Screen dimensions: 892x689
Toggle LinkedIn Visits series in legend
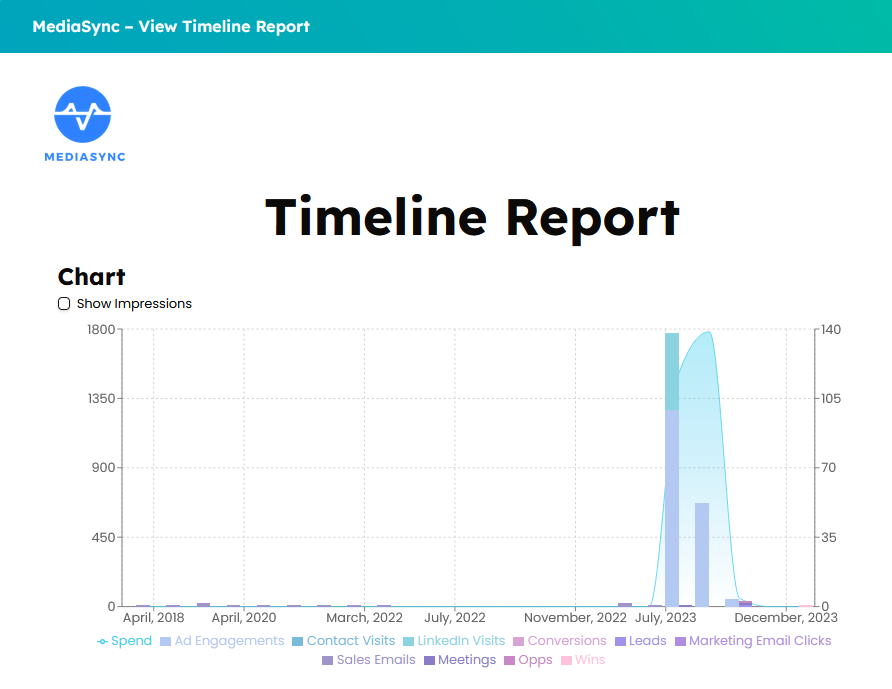tap(453, 641)
